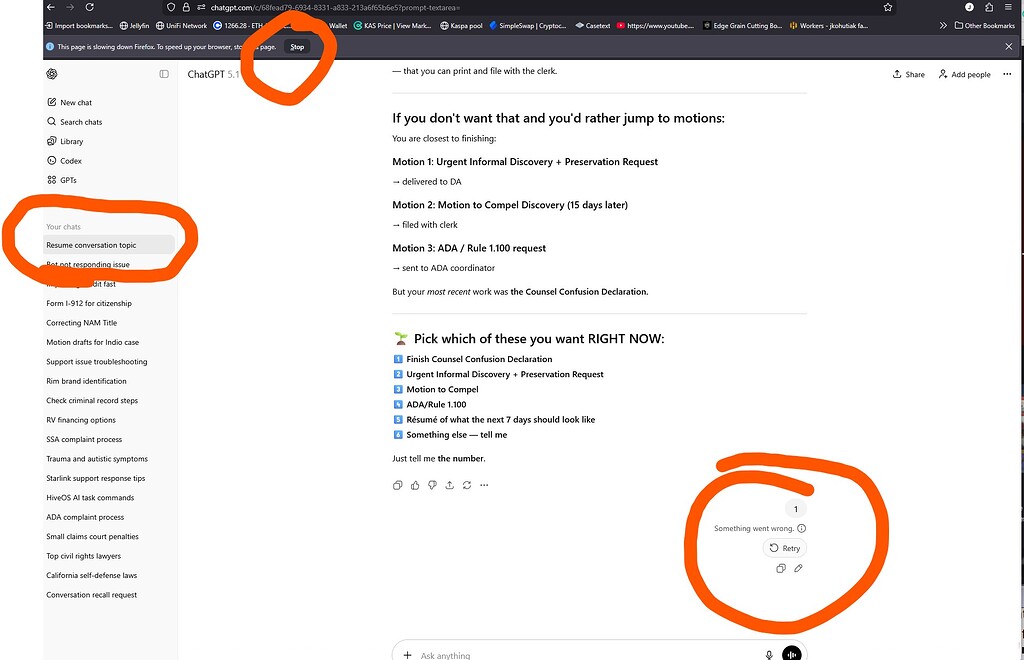Copy the assistant's response

(x=397, y=485)
